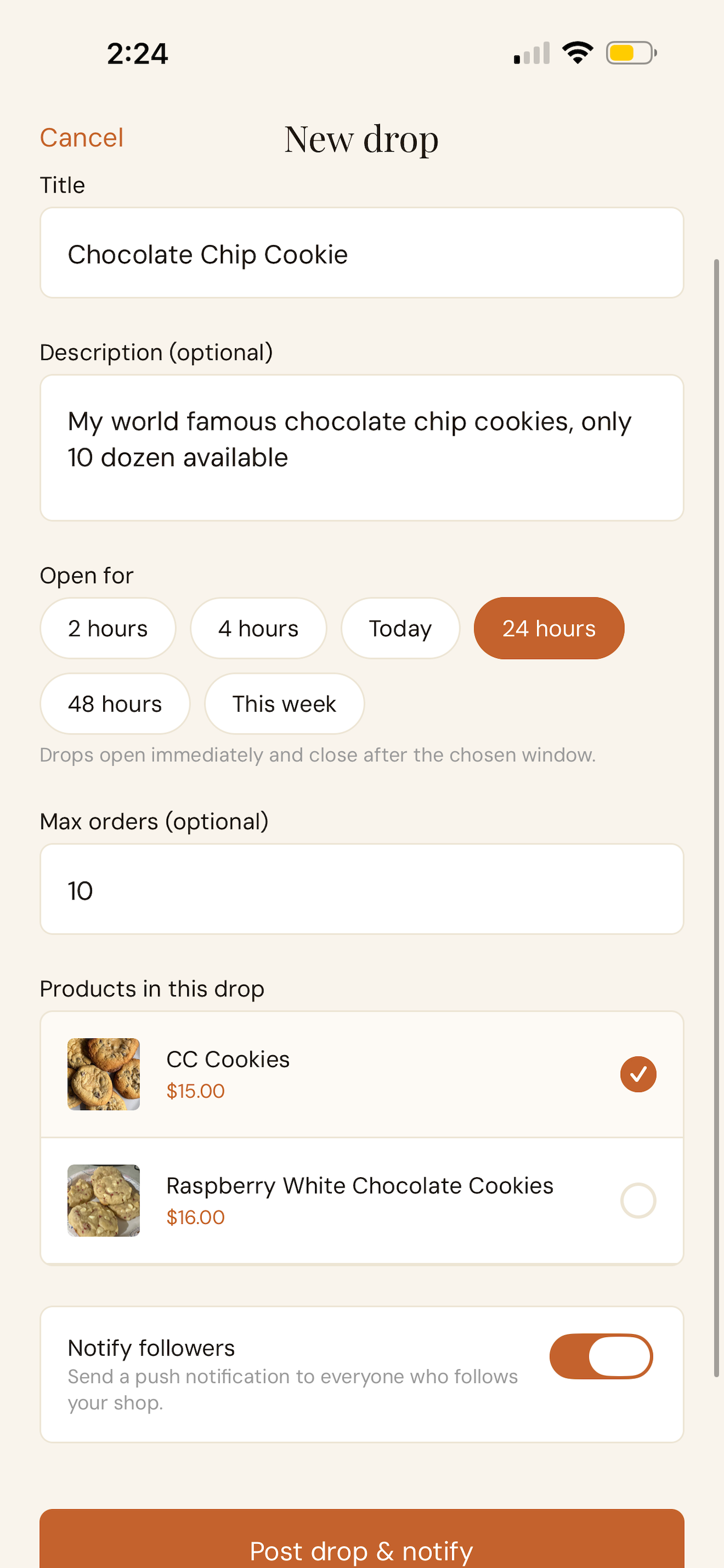The width and height of the screenshot is (724, 1568).
Task: Tap the Raspberry White Chocolate Cookies thumbnail
Action: (x=103, y=1200)
